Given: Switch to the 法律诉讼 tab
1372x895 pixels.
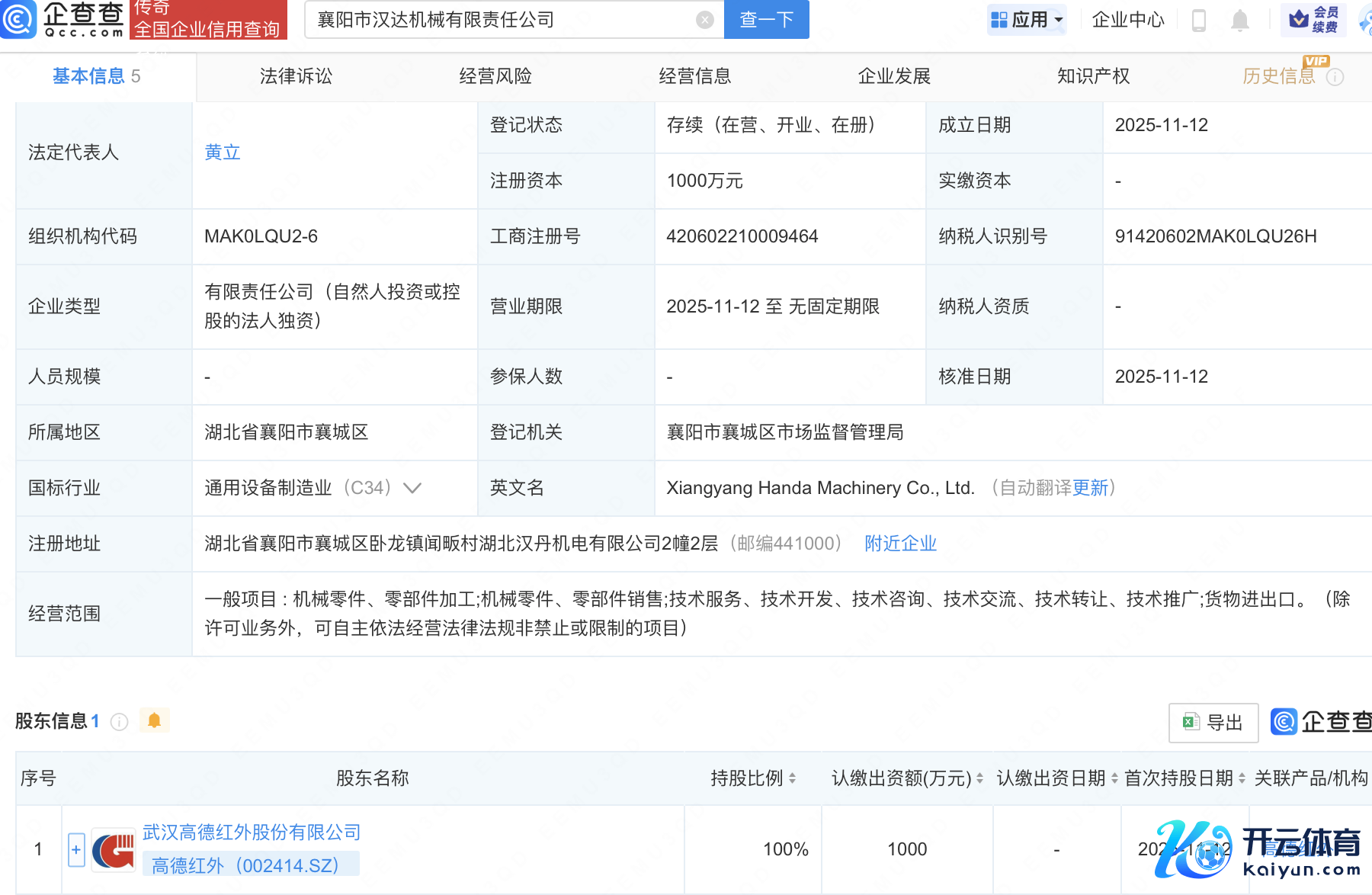Looking at the screenshot, I should 296,76.
